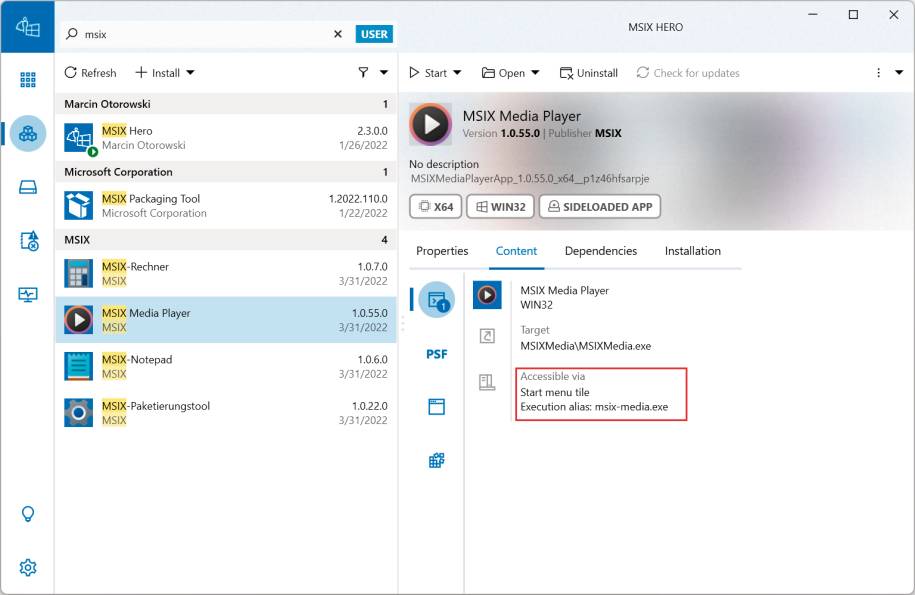Expand the dropdown arrow next to filter
This screenshot has width=915, height=595.
(x=383, y=72)
